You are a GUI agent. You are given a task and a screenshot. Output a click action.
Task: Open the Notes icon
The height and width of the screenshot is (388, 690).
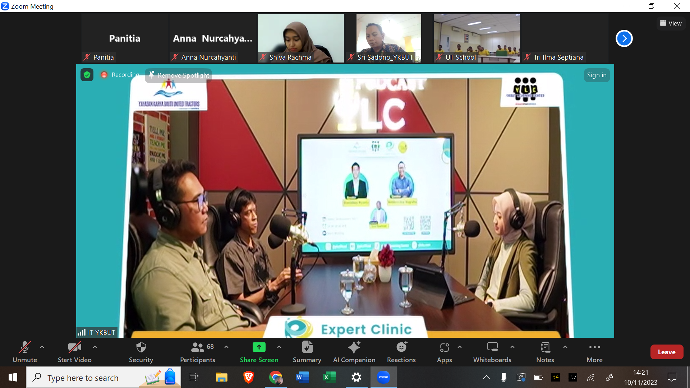coord(545,347)
